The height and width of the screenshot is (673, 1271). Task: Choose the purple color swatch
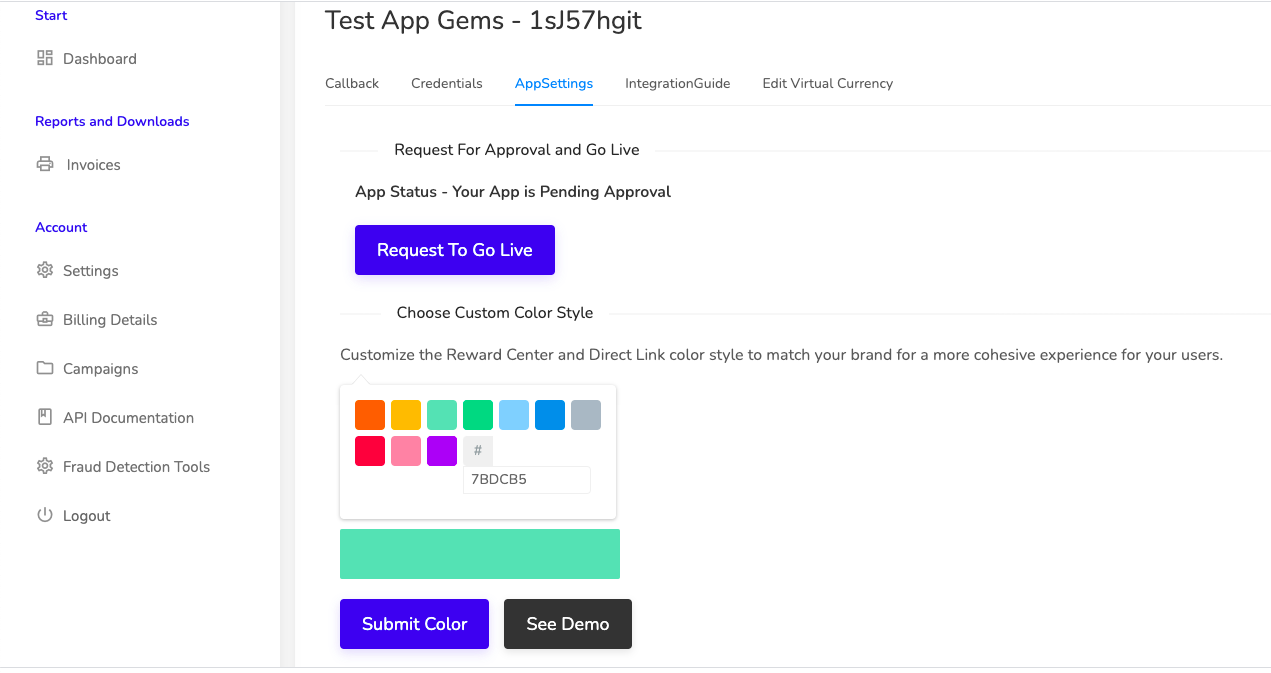click(442, 451)
